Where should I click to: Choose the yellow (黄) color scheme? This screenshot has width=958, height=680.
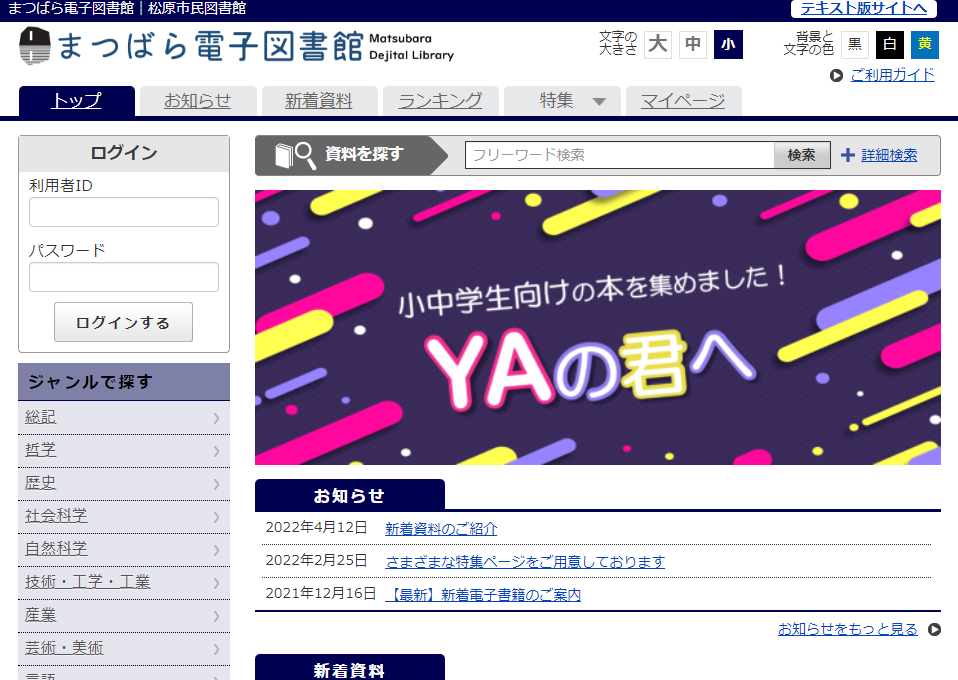(925, 45)
